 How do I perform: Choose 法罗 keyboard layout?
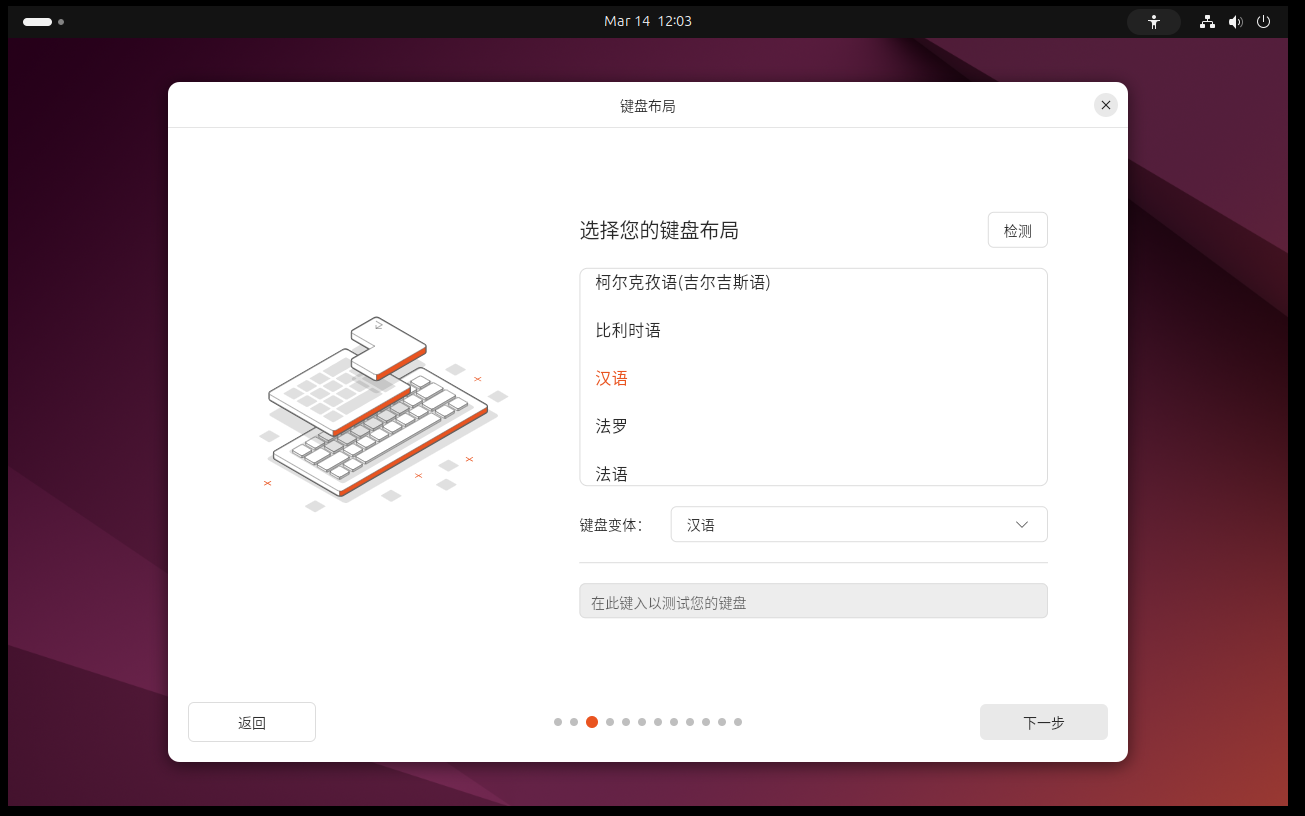click(x=612, y=427)
